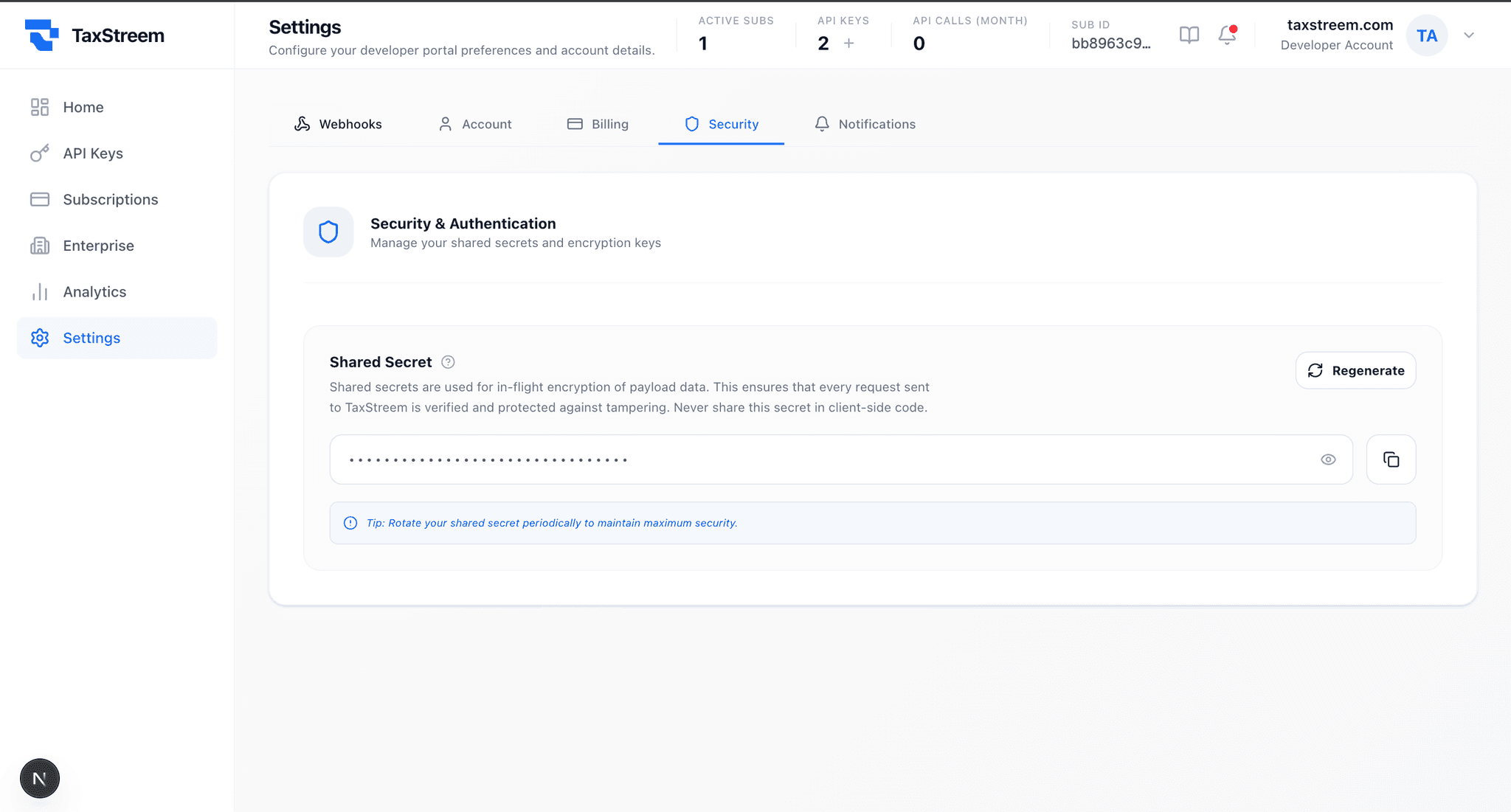This screenshot has width=1511, height=812.
Task: Switch to the Webhooks tab
Action: 338,124
